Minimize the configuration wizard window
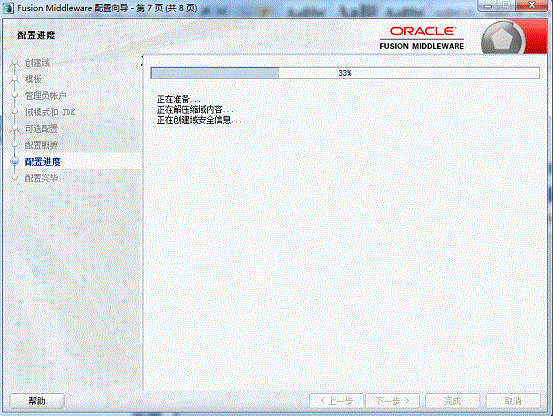This screenshot has width=554, height=416. point(488,5)
